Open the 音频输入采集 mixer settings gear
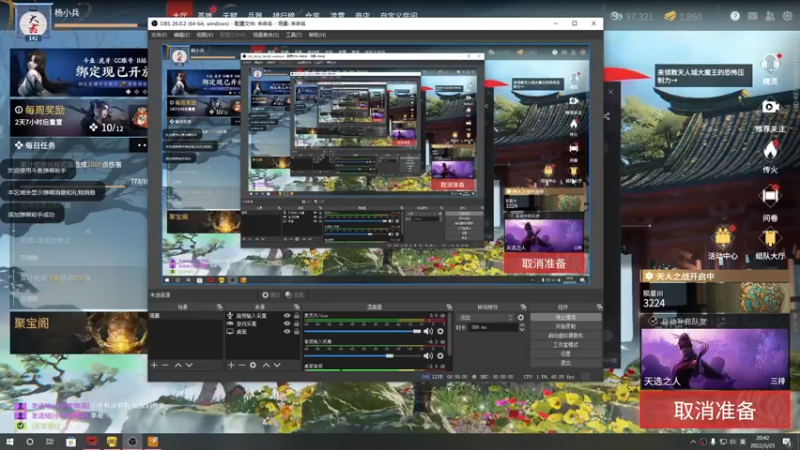The image size is (800, 450). pyautogui.click(x=440, y=356)
